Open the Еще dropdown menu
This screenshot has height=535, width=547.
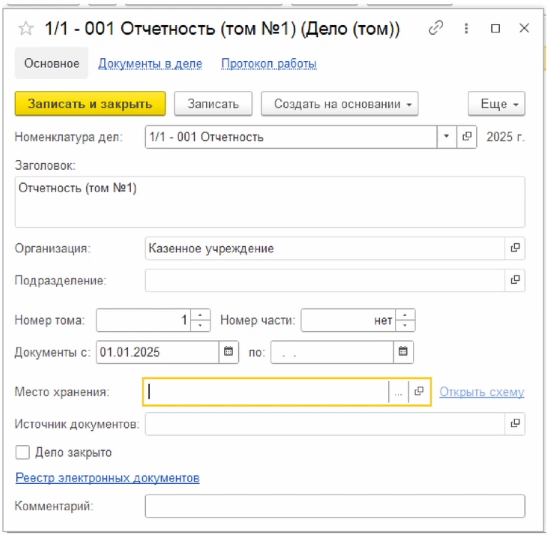[x=496, y=104]
